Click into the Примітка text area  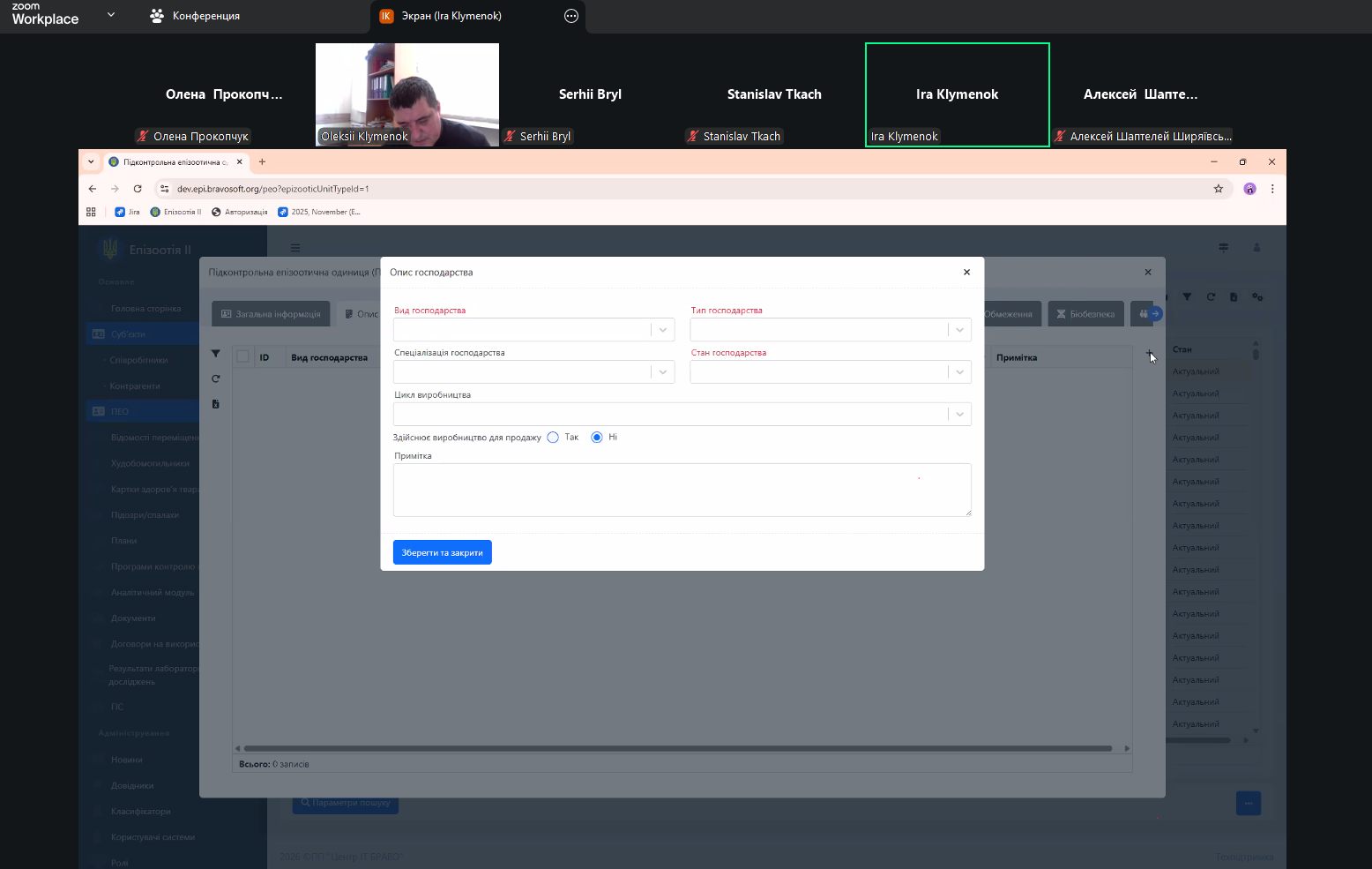click(682, 490)
